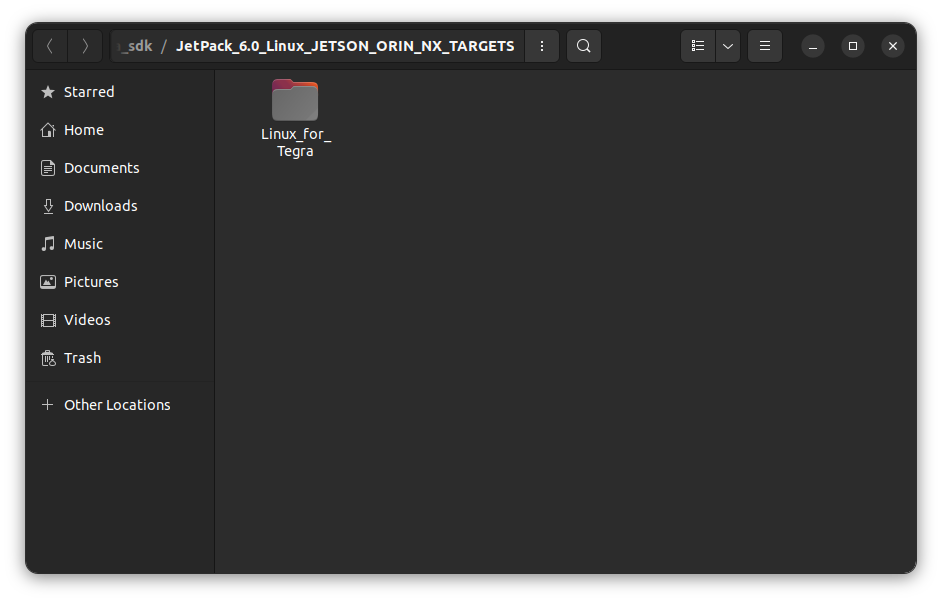This screenshot has width=942, height=602.
Task: Open the Linux_for_Tegra folder
Action: point(294,100)
